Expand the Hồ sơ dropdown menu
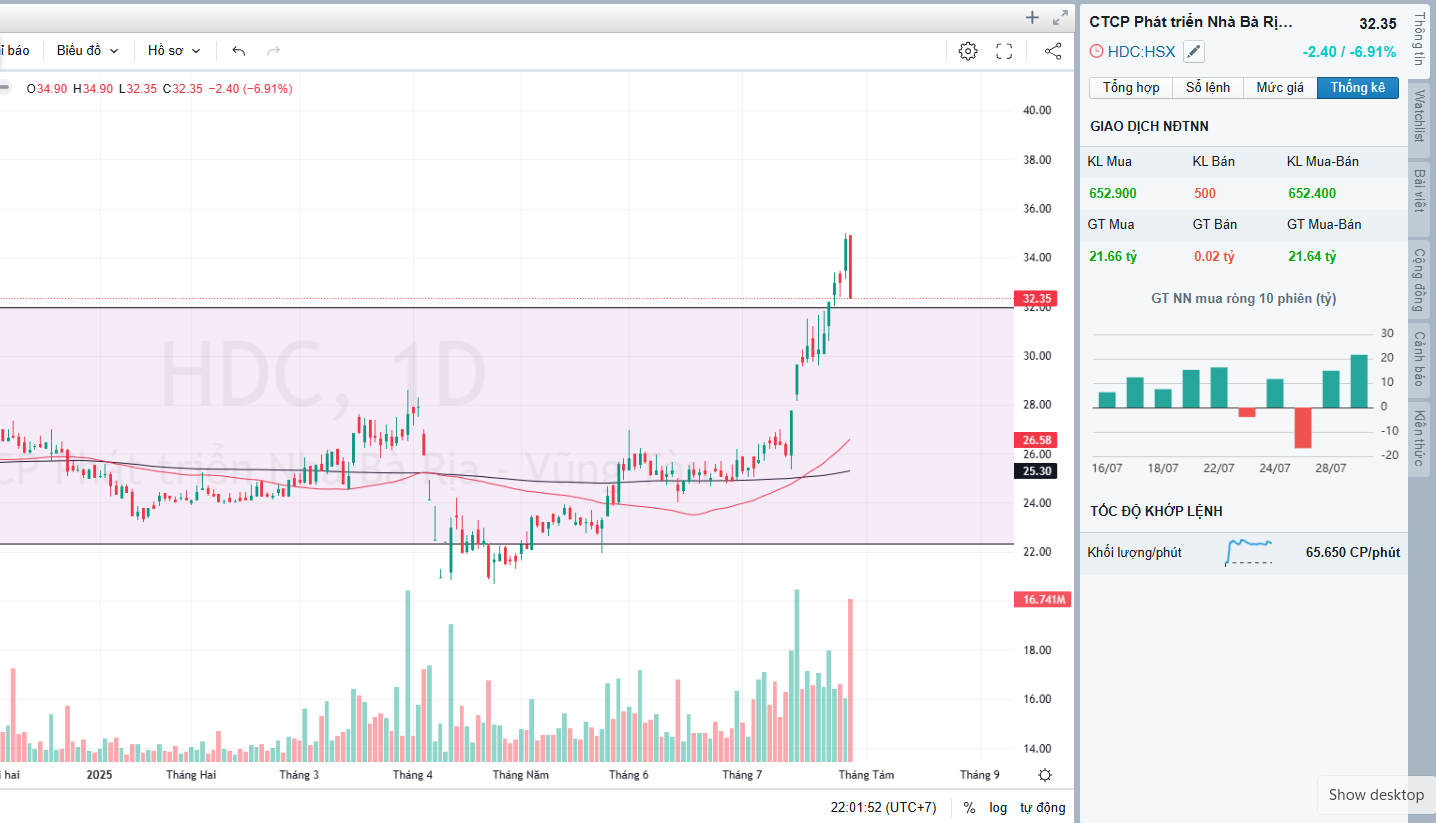The height and width of the screenshot is (823, 1436). coord(174,51)
